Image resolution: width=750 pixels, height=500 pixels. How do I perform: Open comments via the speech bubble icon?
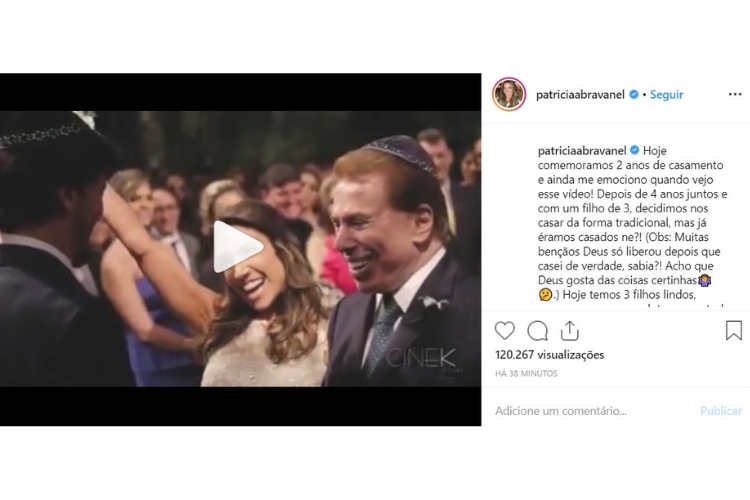537,331
